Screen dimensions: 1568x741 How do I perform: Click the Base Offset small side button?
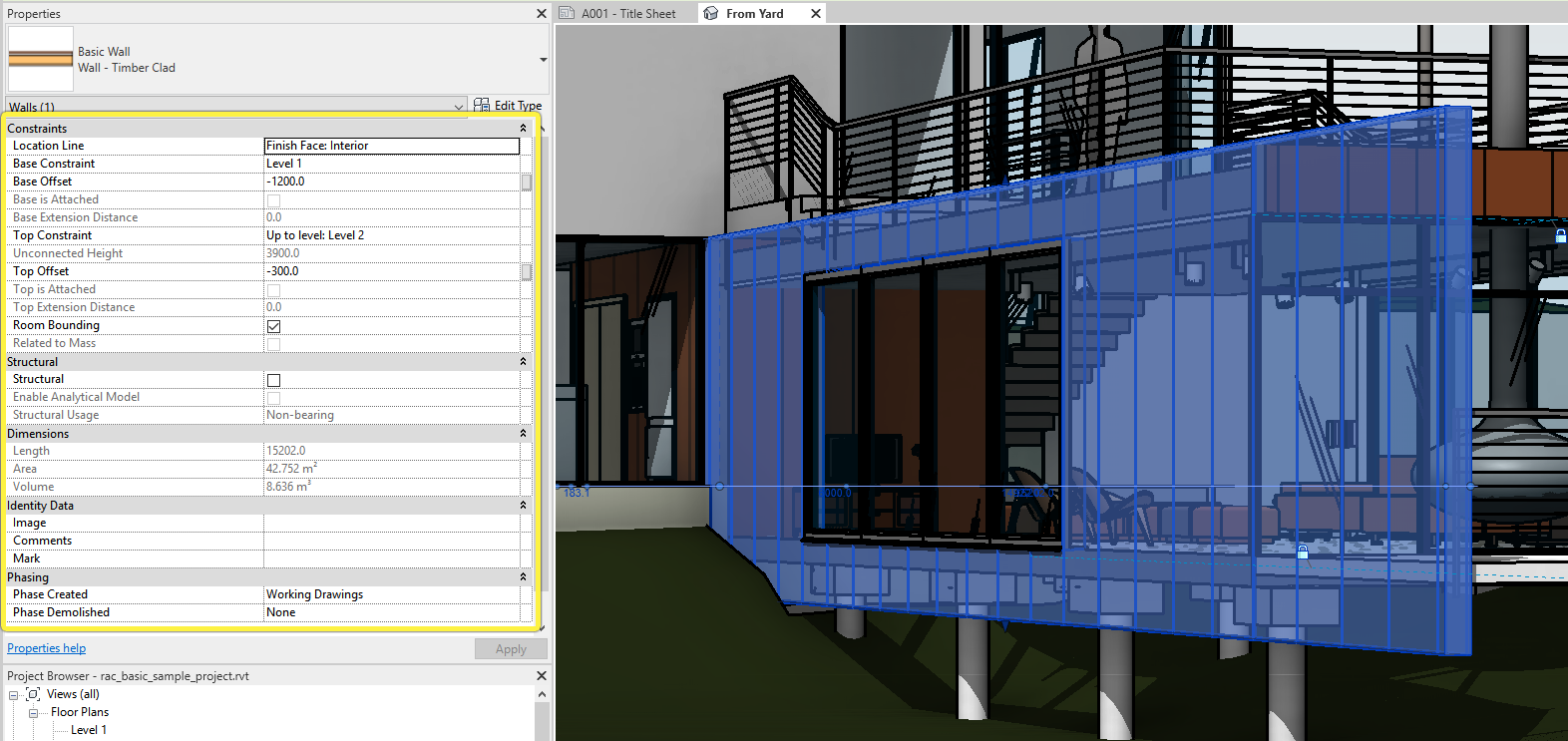click(x=527, y=182)
